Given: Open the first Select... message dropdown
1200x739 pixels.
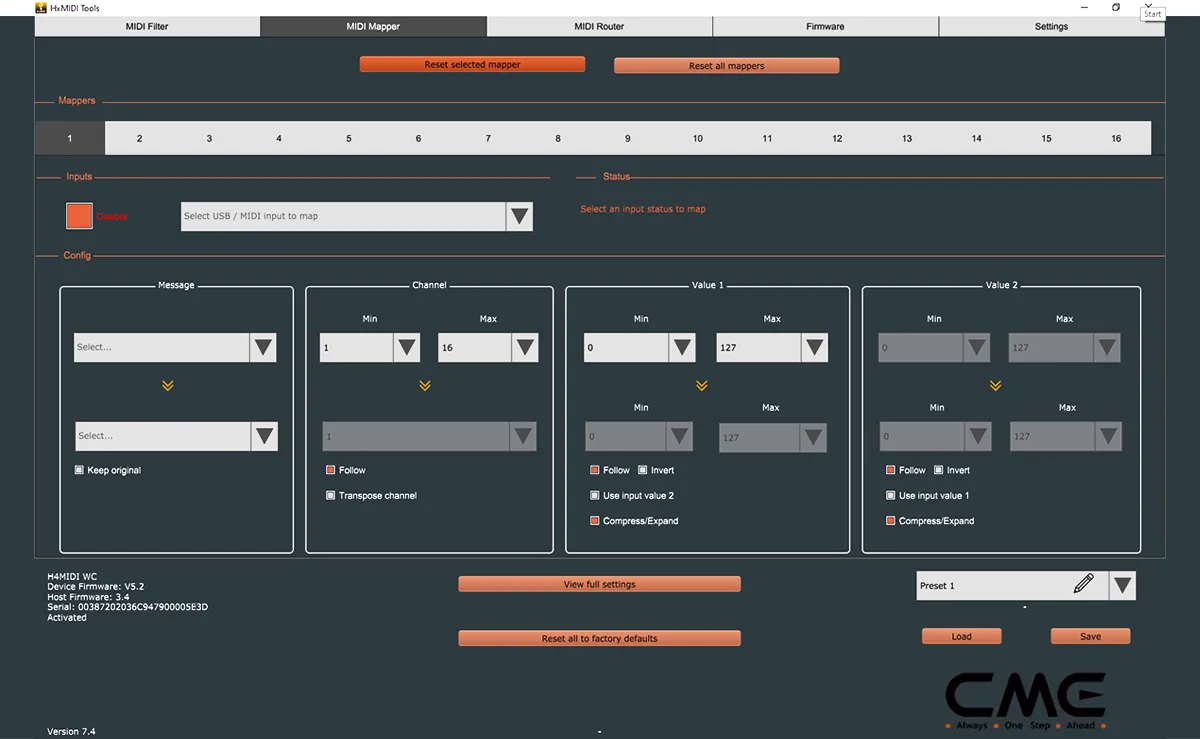Looking at the screenshot, I should [263, 347].
